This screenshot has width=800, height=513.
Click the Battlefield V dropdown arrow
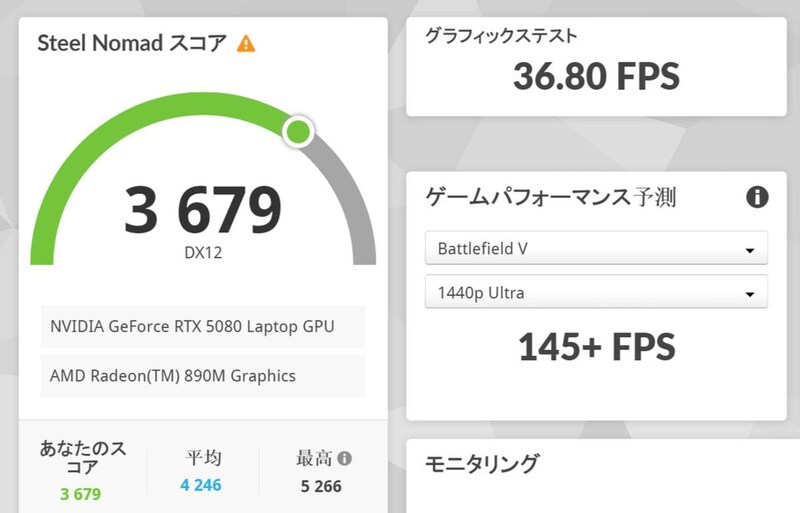[749, 250]
